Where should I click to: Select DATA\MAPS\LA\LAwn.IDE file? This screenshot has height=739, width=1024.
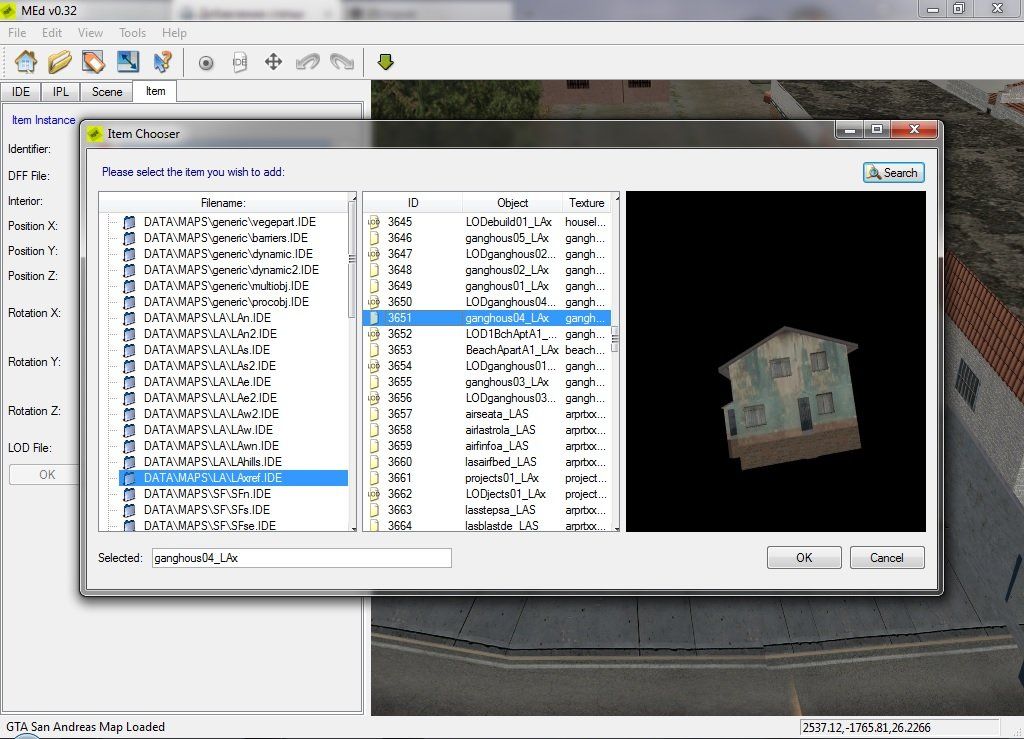click(211, 446)
